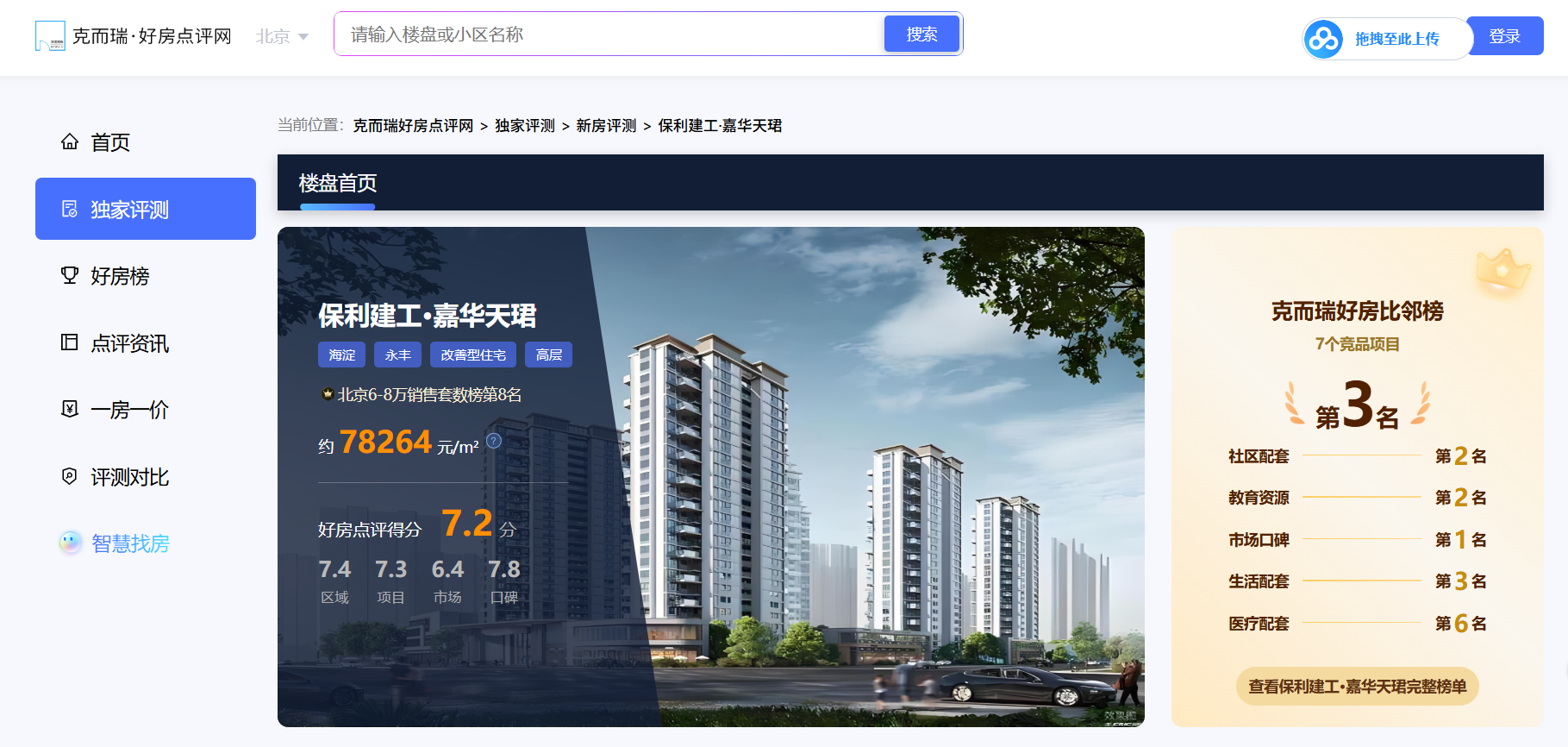Image resolution: width=1568 pixels, height=747 pixels.
Task: Follow the 独家评测 breadcrumb link
Action: coord(525,126)
